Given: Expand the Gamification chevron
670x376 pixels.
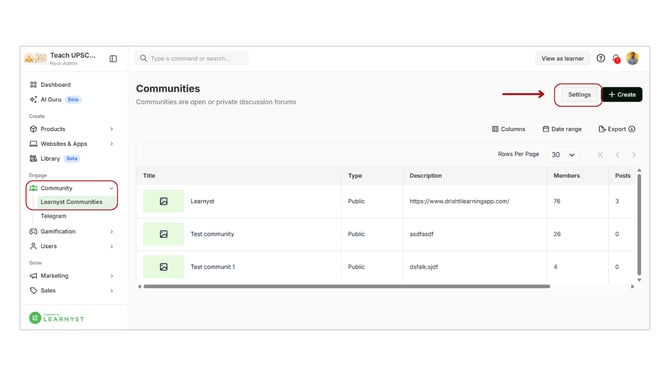Looking at the screenshot, I should [x=112, y=232].
